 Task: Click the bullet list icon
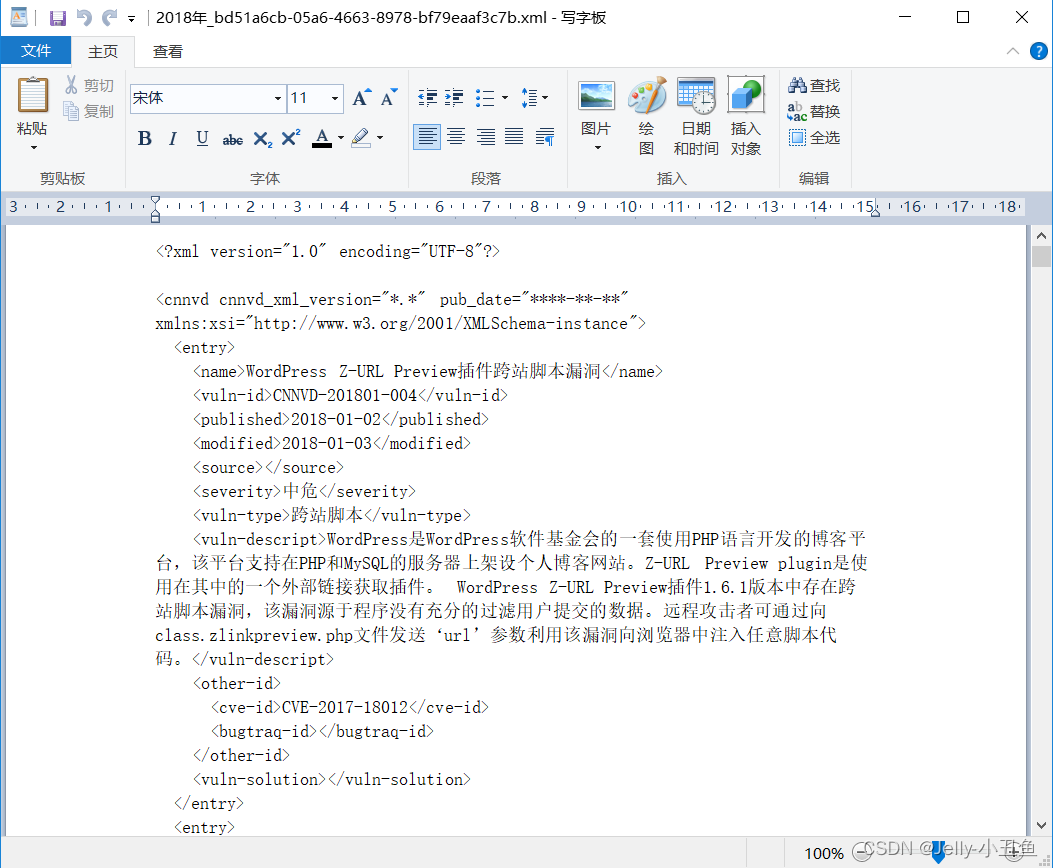point(485,98)
